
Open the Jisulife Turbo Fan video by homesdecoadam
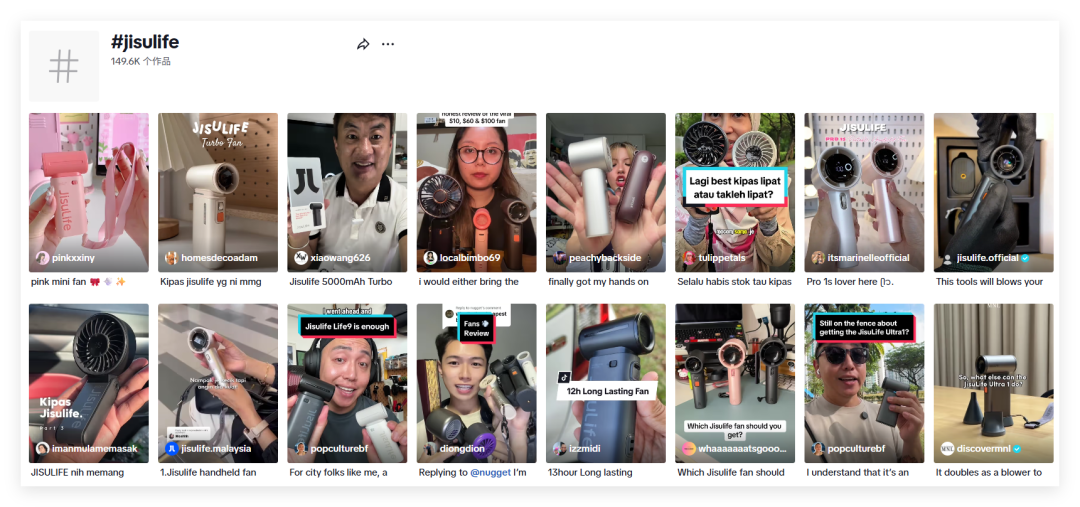point(218,192)
